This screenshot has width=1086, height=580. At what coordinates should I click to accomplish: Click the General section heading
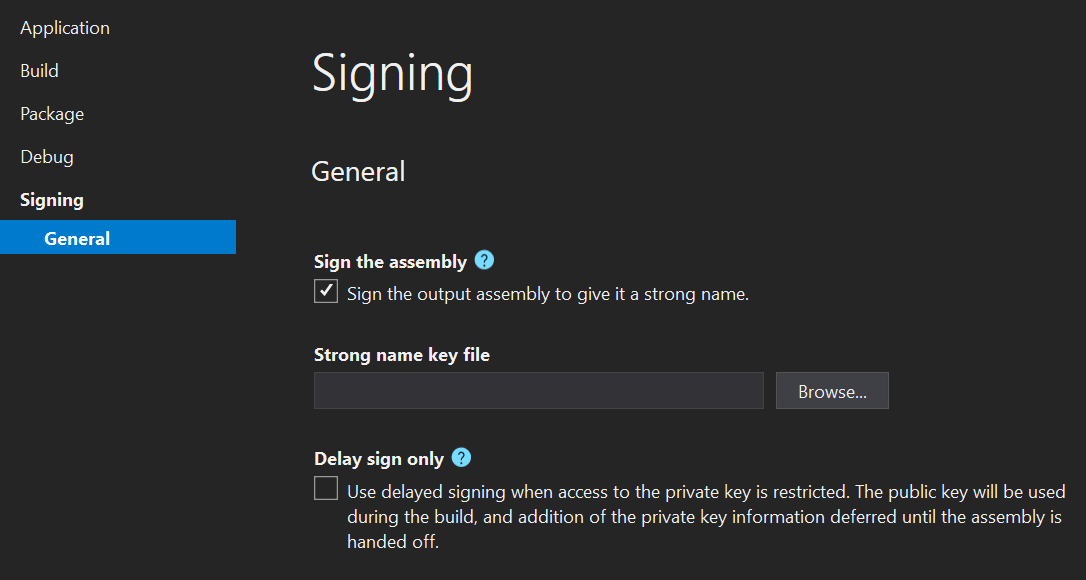point(357,171)
